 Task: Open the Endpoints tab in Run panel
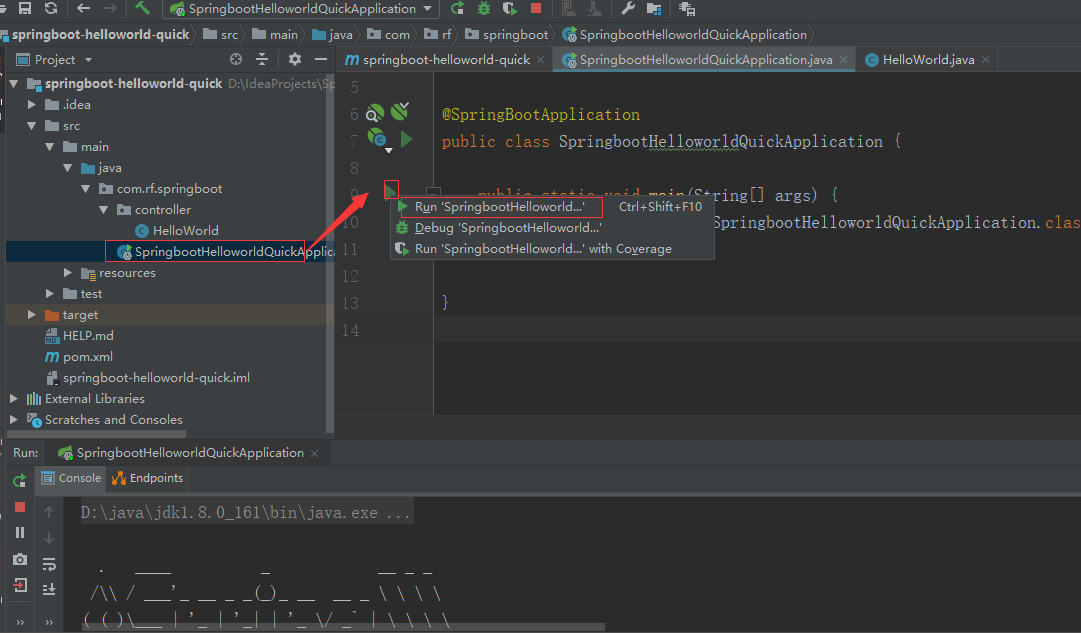click(148, 478)
